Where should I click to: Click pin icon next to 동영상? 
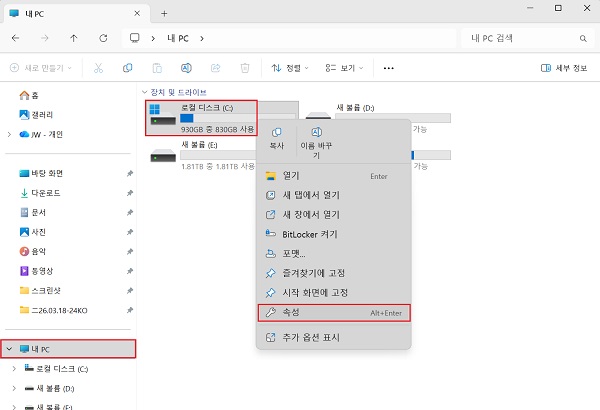coord(130,271)
